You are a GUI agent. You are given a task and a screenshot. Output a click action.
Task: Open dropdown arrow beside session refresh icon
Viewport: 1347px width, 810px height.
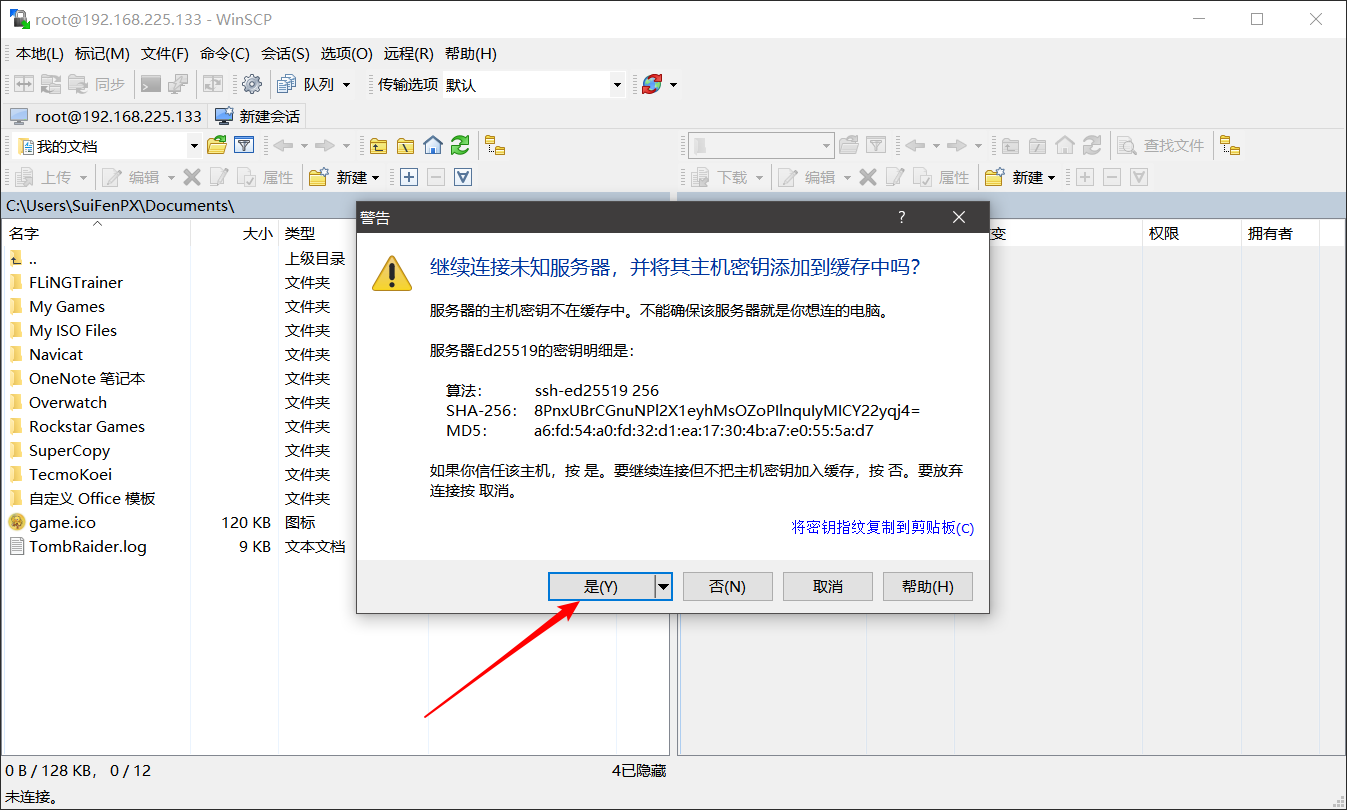click(x=674, y=85)
